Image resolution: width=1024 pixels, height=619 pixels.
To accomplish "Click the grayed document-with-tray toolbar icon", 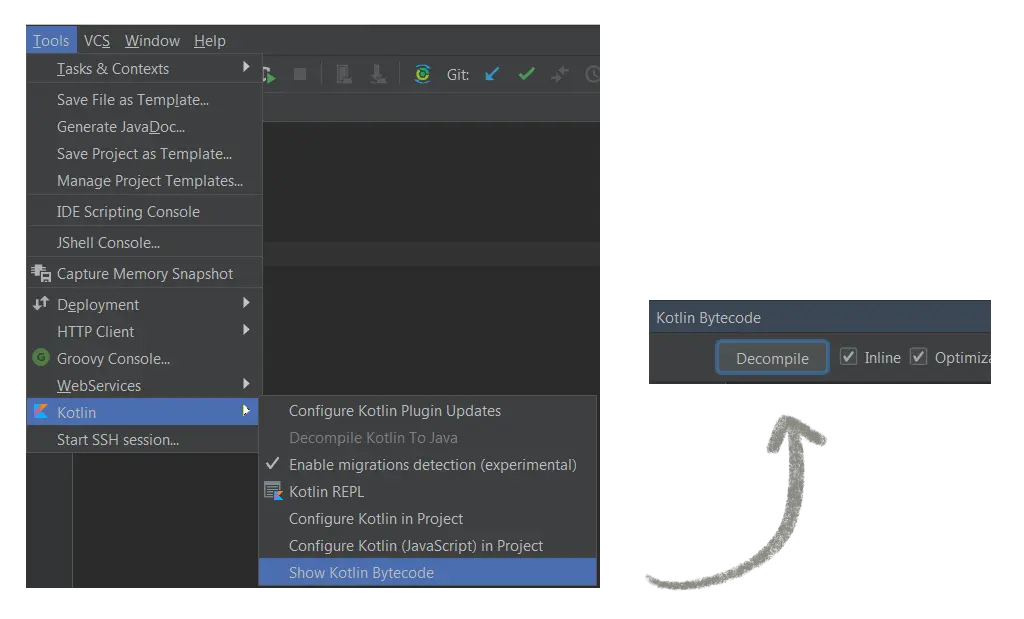I will [x=344, y=74].
